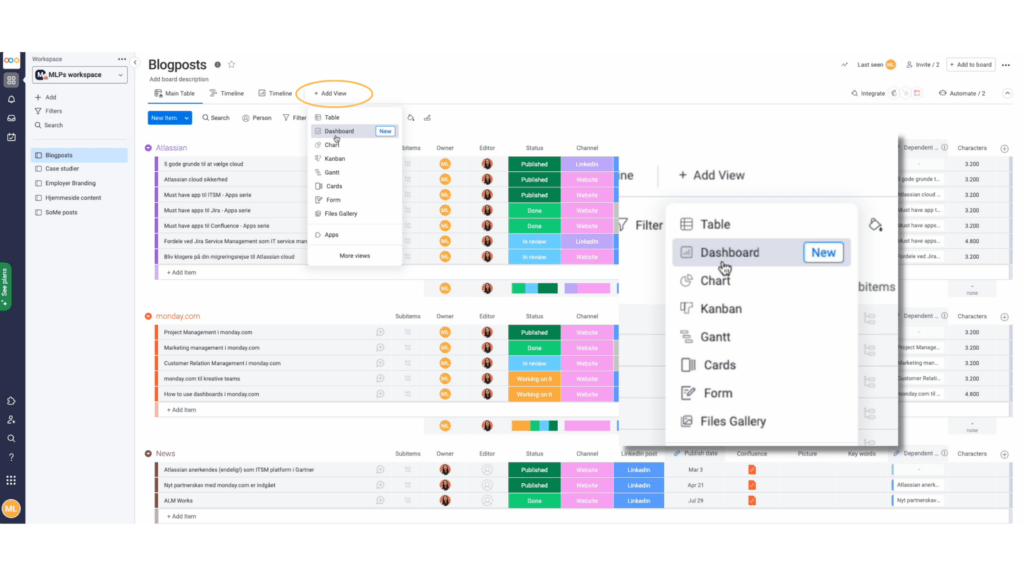This screenshot has width=1024, height=576.
Task: Click Search in the board toolbar
Action: pos(216,118)
